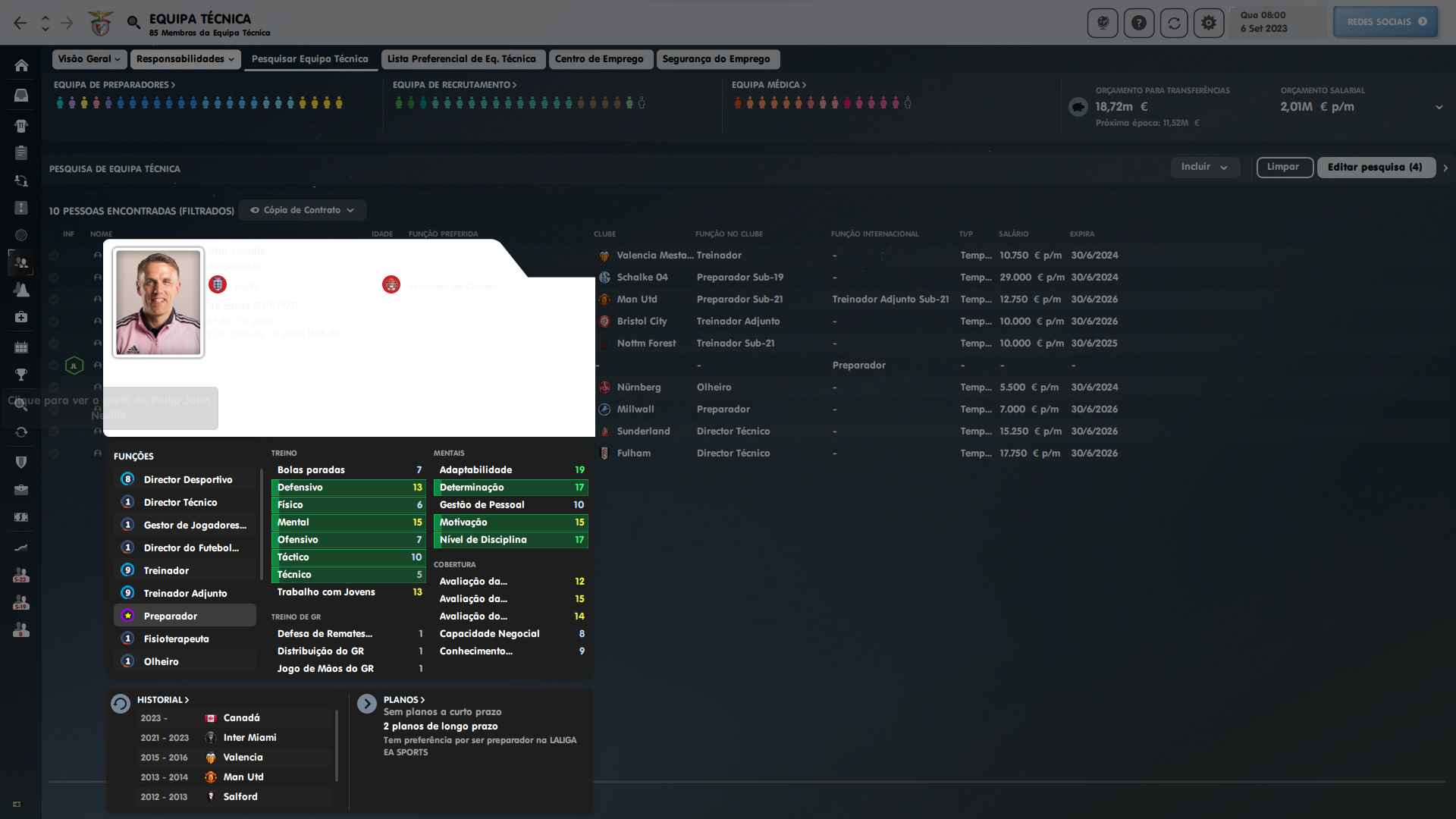Open the finances money sidebar icon
The height and width of the screenshot is (819, 1456).
click(x=21, y=517)
